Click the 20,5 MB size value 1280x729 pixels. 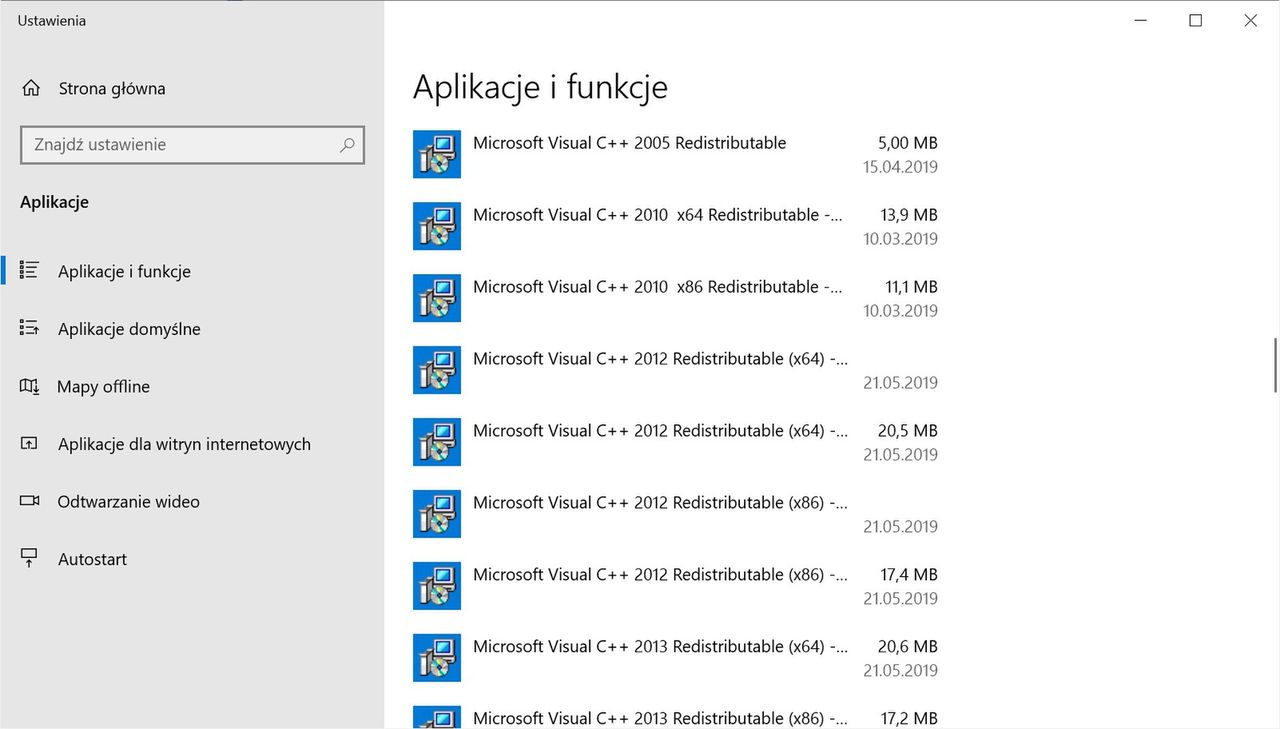pos(908,431)
